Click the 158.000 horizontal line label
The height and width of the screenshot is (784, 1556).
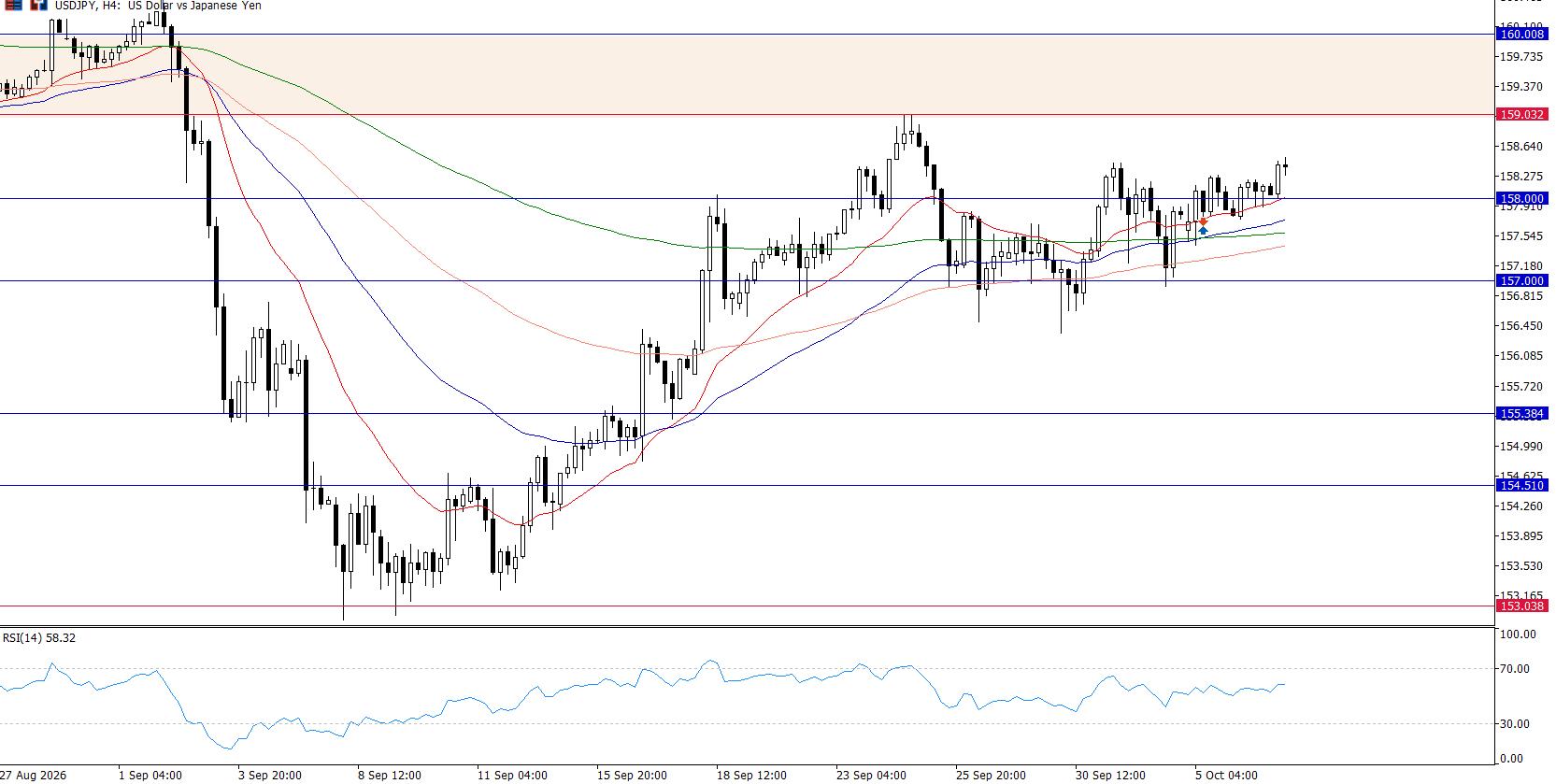(x=1521, y=198)
